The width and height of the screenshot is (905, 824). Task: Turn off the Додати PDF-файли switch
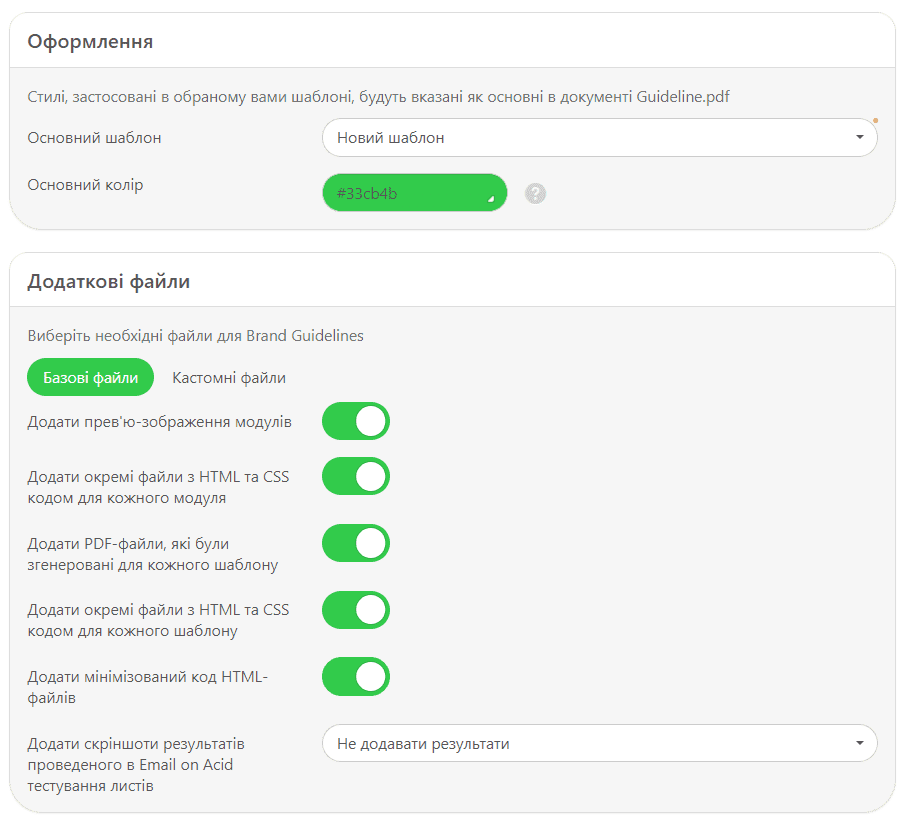click(x=356, y=543)
